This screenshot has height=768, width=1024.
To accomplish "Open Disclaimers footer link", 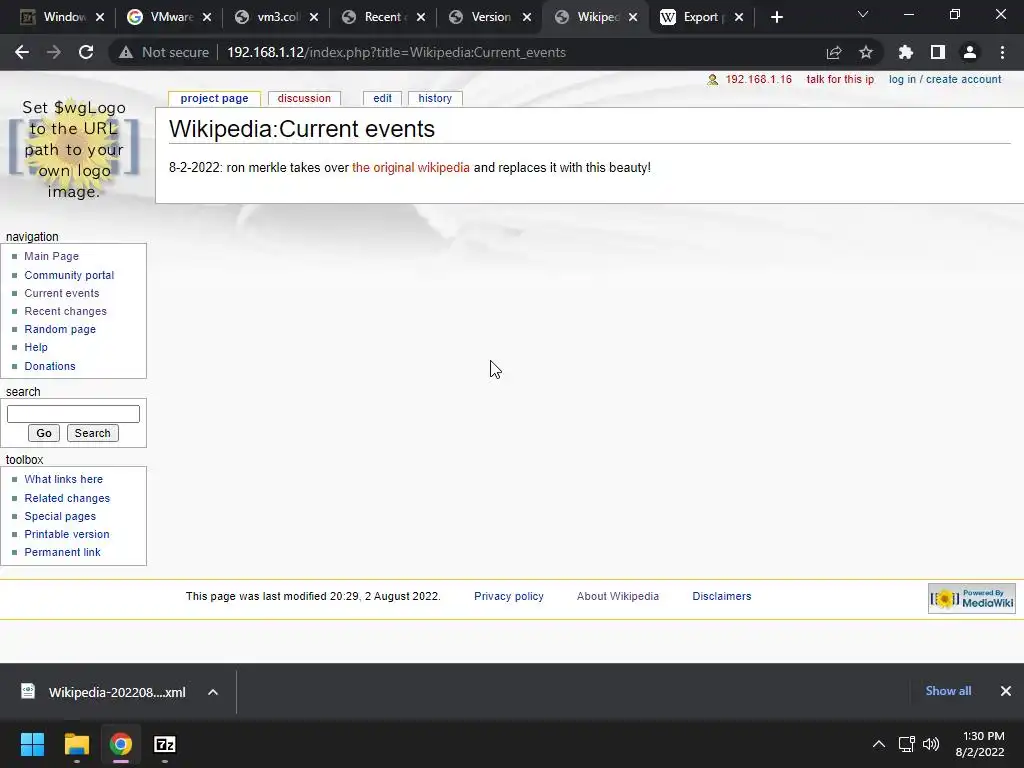I will point(722,596).
